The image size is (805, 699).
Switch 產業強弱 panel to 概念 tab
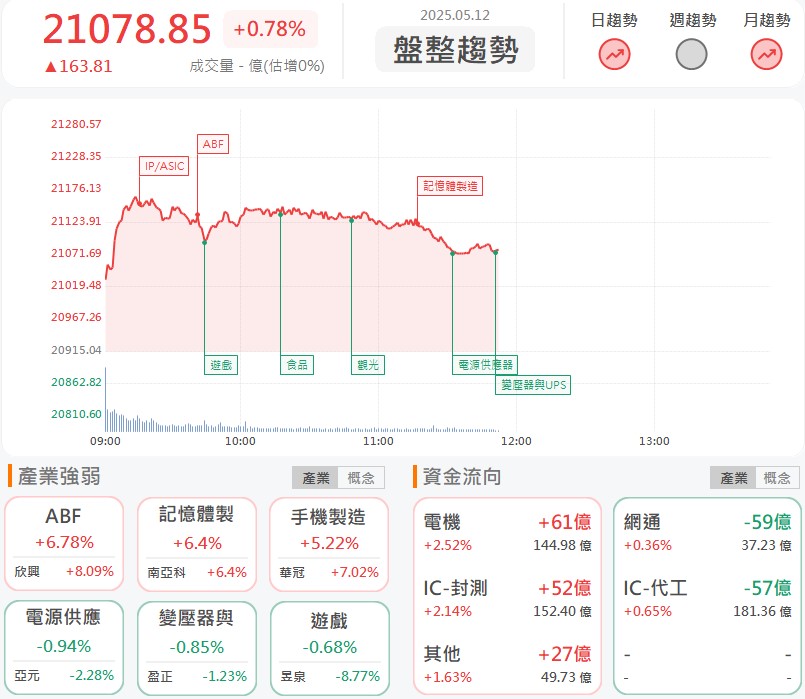(361, 478)
